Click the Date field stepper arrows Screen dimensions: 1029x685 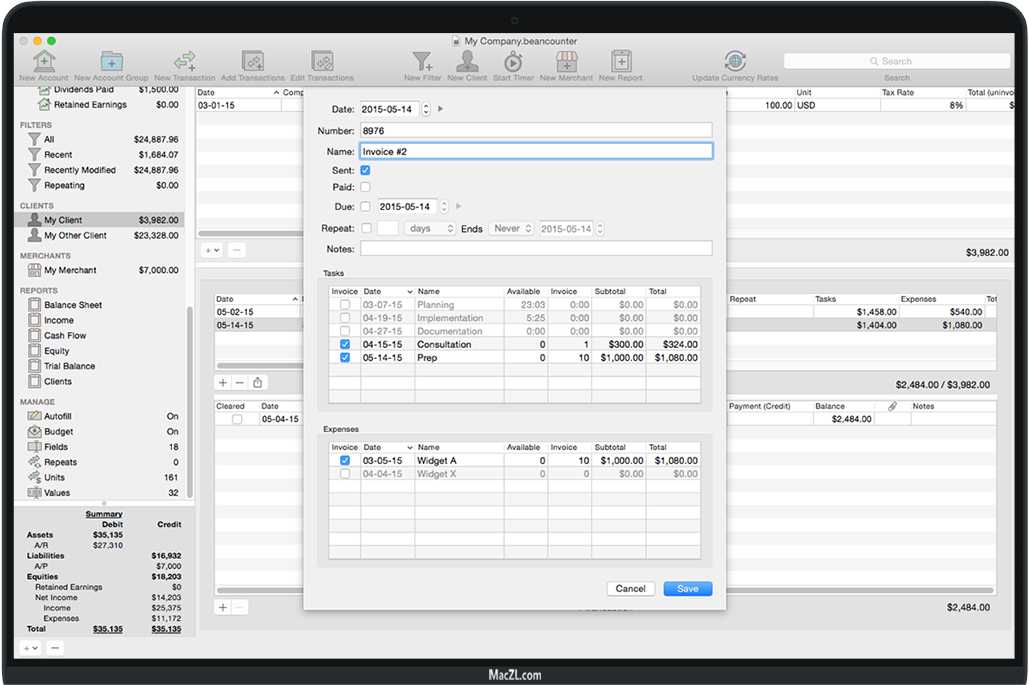[x=426, y=109]
